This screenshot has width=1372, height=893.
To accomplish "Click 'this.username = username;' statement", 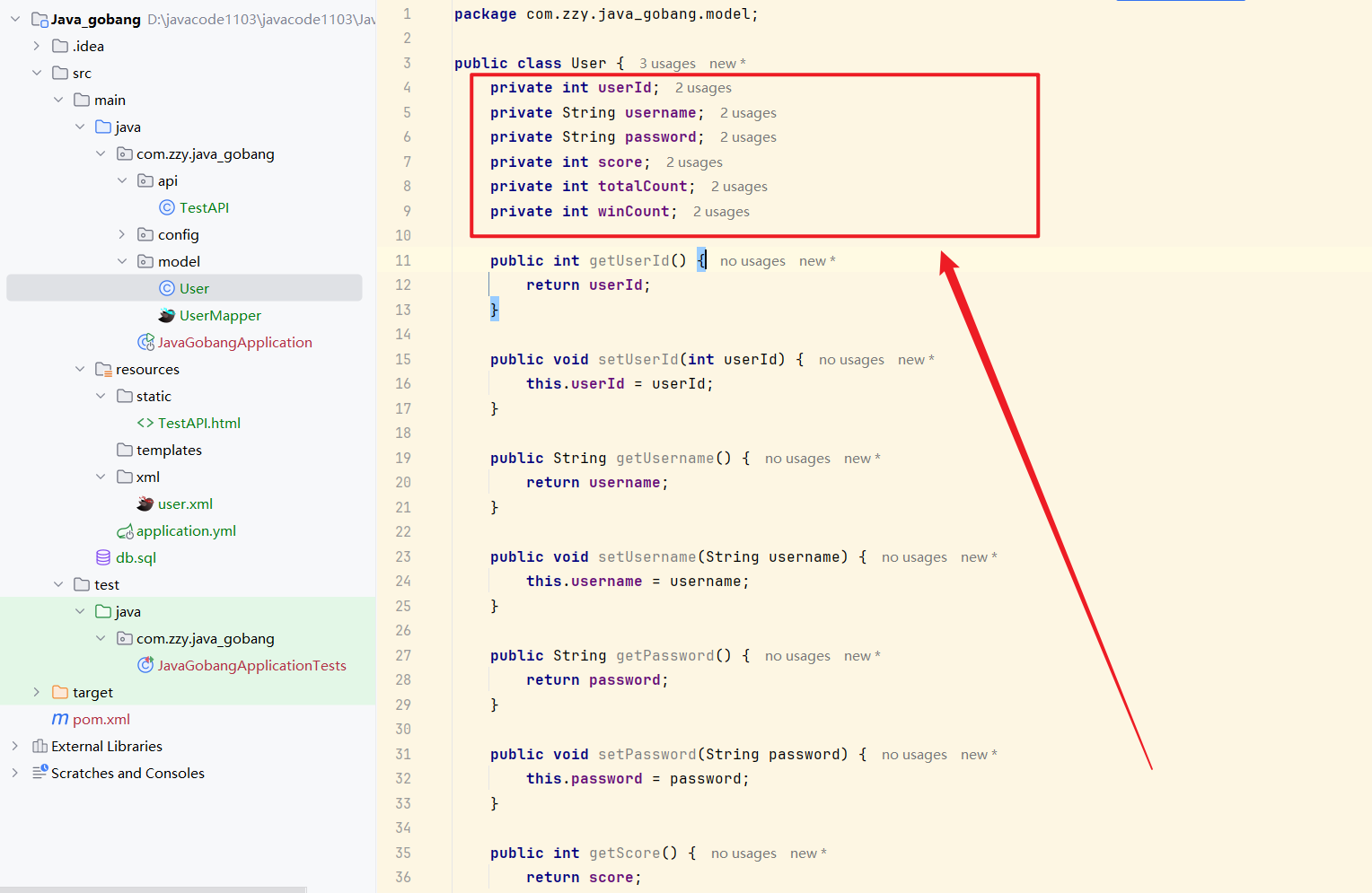I will pos(638,582).
